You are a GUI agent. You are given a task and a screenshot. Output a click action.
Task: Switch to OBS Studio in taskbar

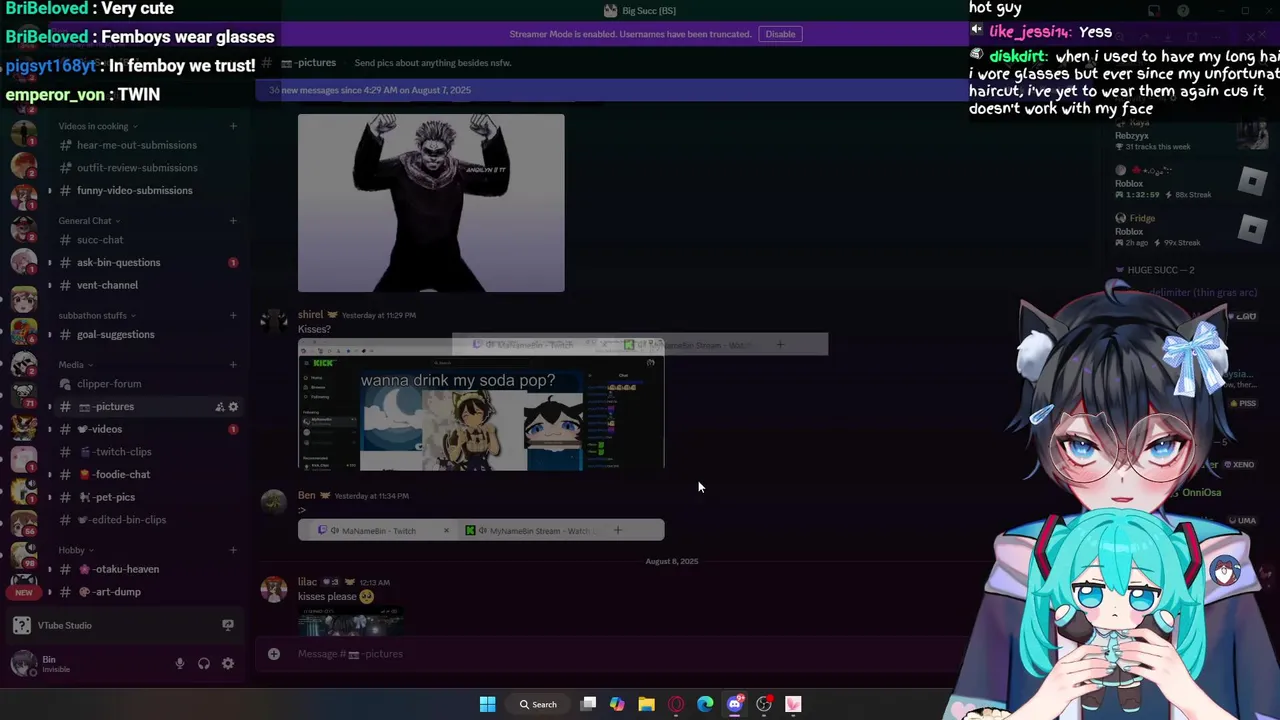click(764, 704)
